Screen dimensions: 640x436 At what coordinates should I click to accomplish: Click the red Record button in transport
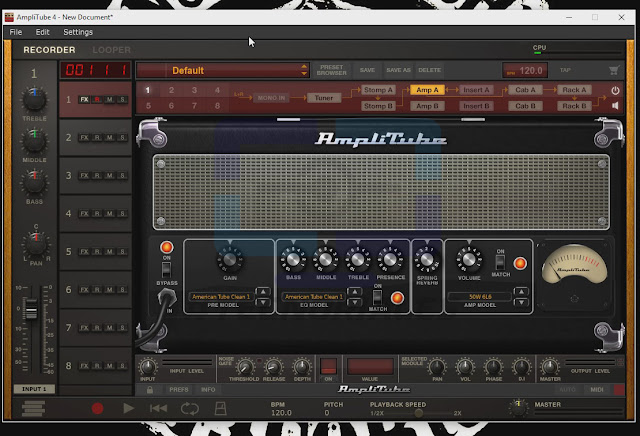[x=98, y=408]
